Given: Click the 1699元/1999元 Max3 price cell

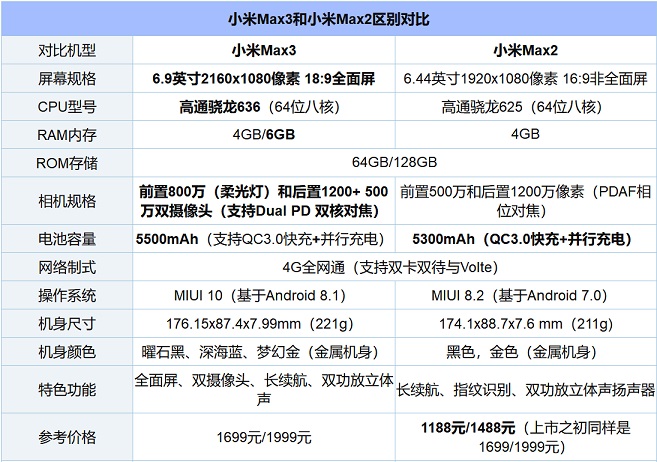Looking at the screenshot, I should [x=264, y=437].
